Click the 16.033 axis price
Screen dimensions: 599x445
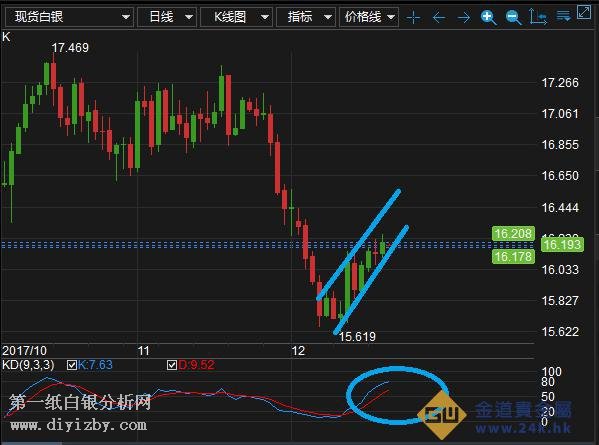tap(560, 270)
